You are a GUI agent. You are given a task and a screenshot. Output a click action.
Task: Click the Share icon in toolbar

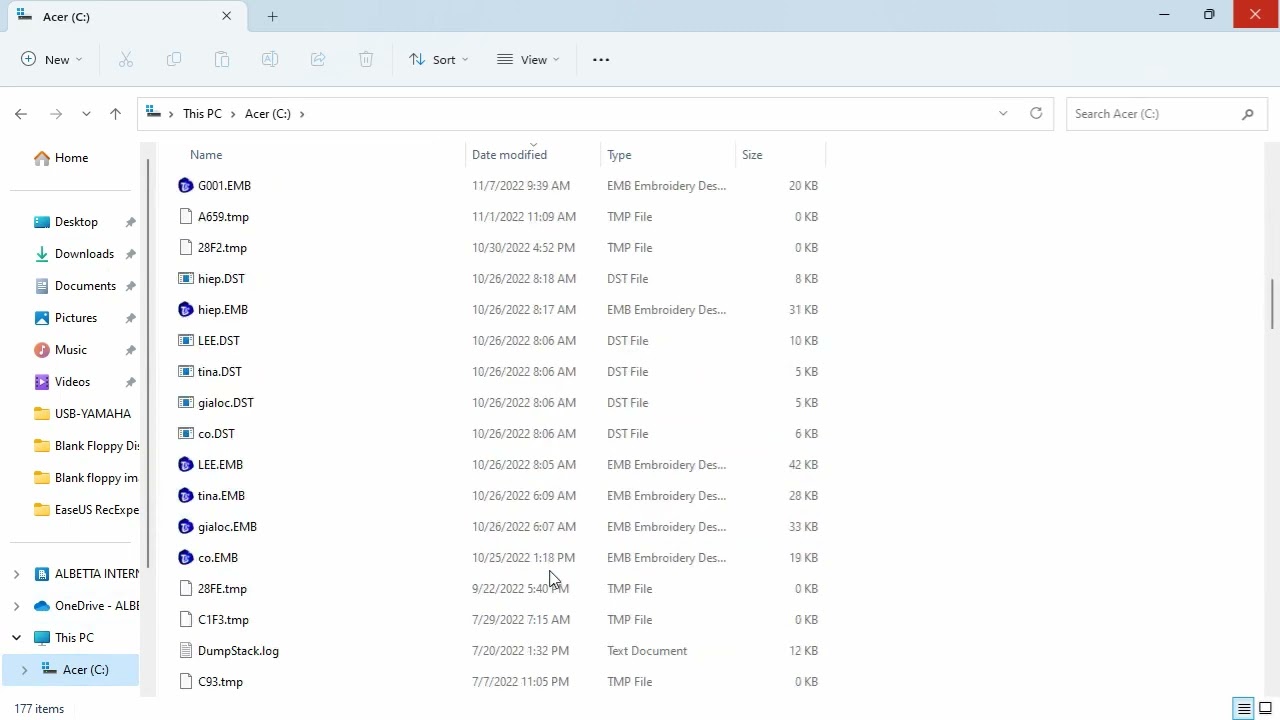point(318,60)
